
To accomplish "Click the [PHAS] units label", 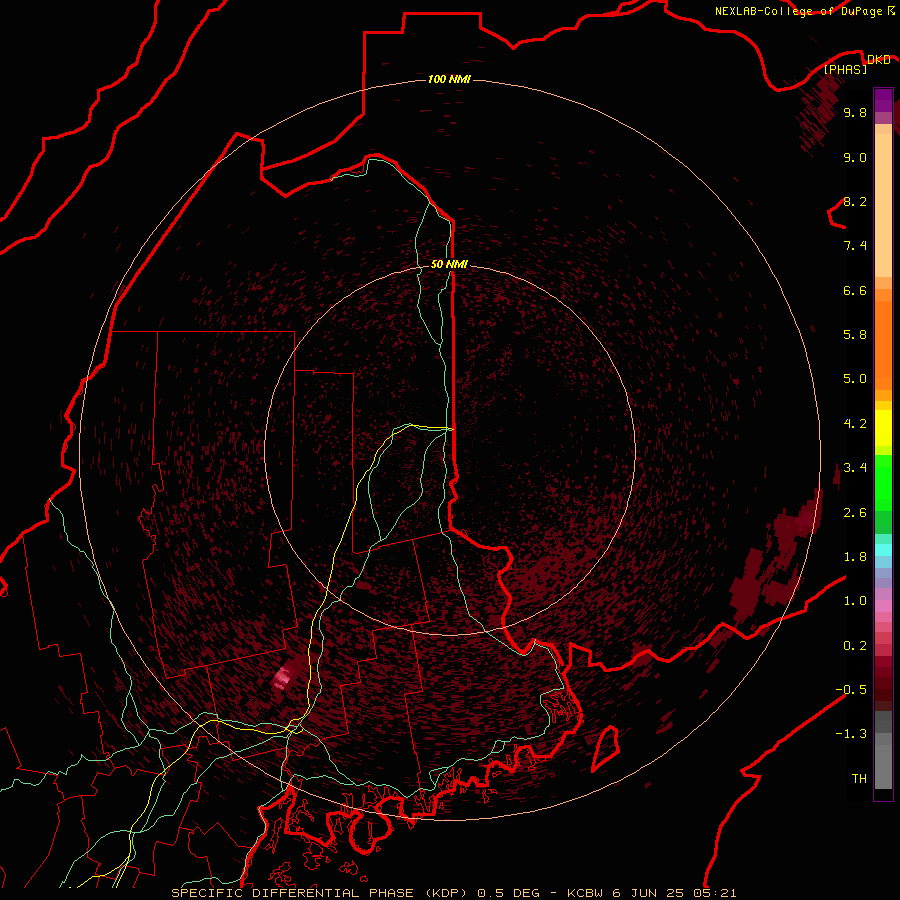I will pyautogui.click(x=845, y=69).
